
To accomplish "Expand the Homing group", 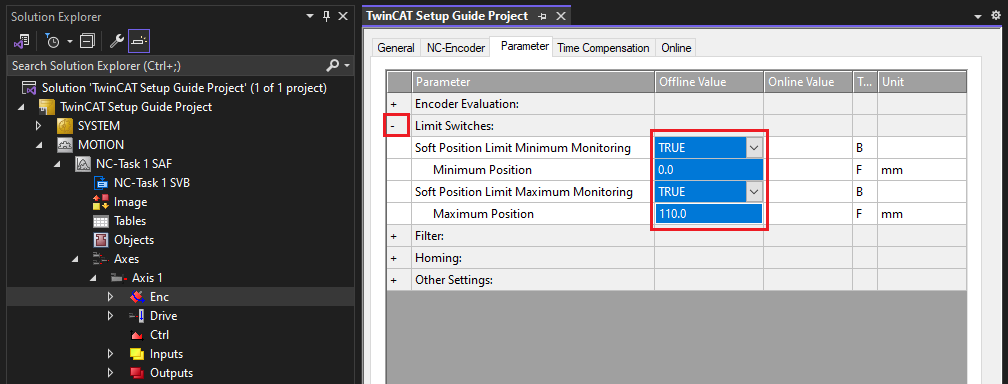I will (x=393, y=259).
